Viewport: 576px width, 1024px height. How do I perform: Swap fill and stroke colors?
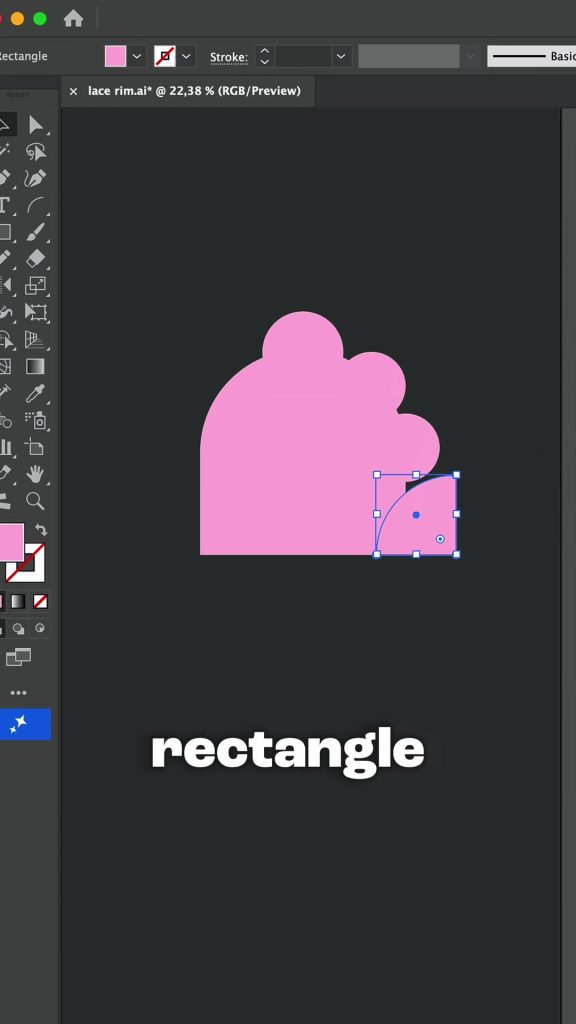[40, 530]
